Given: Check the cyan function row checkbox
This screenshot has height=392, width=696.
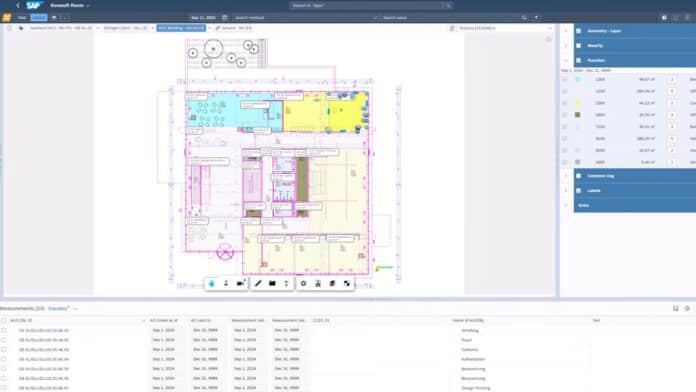Looking at the screenshot, I should [565, 79].
